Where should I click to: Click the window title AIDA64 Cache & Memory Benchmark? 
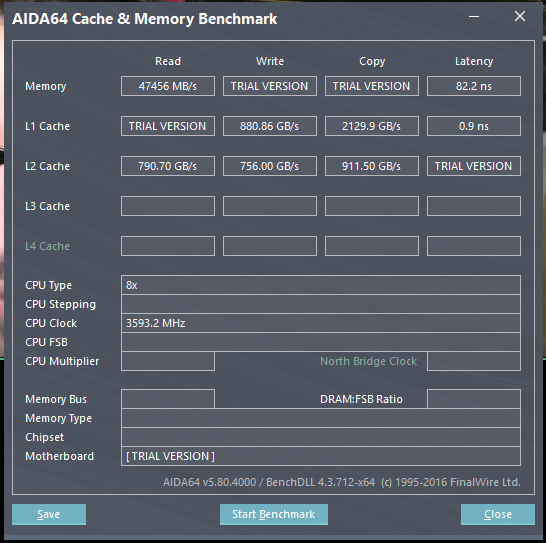click(x=145, y=19)
